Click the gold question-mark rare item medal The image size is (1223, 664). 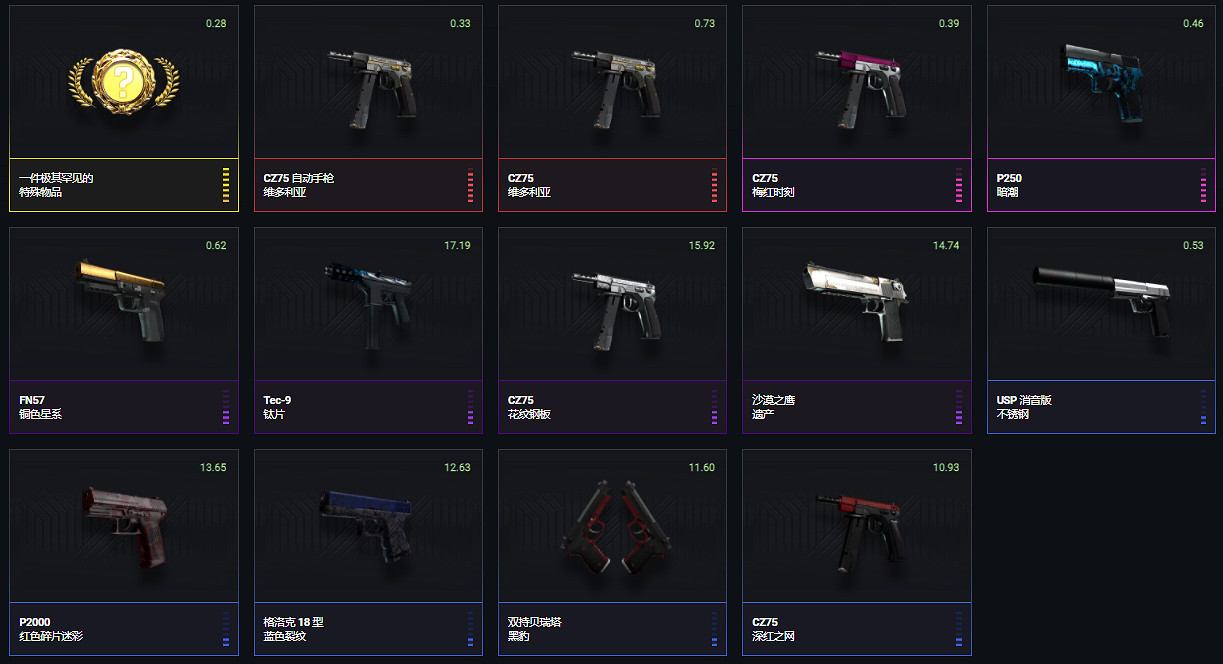(x=123, y=81)
